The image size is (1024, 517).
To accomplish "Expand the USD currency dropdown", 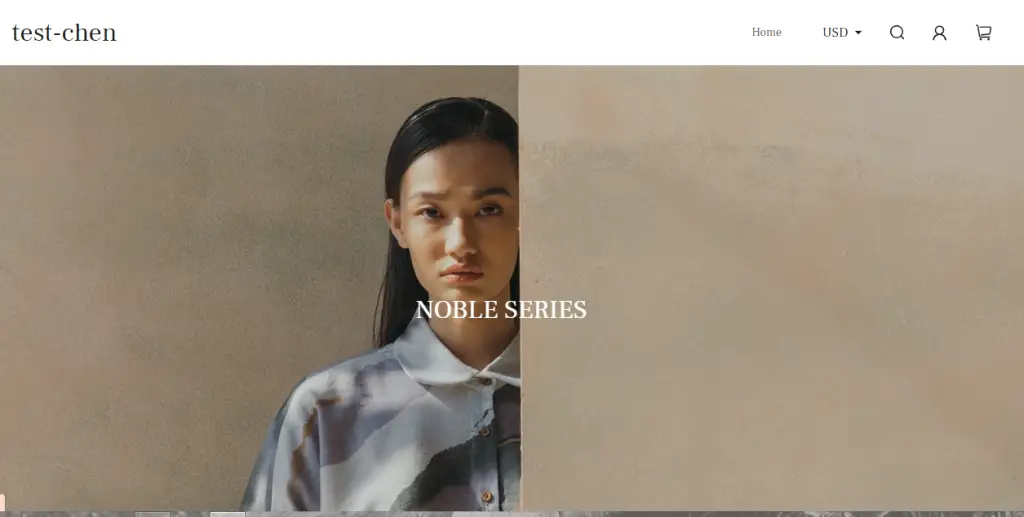I will pyautogui.click(x=842, y=33).
